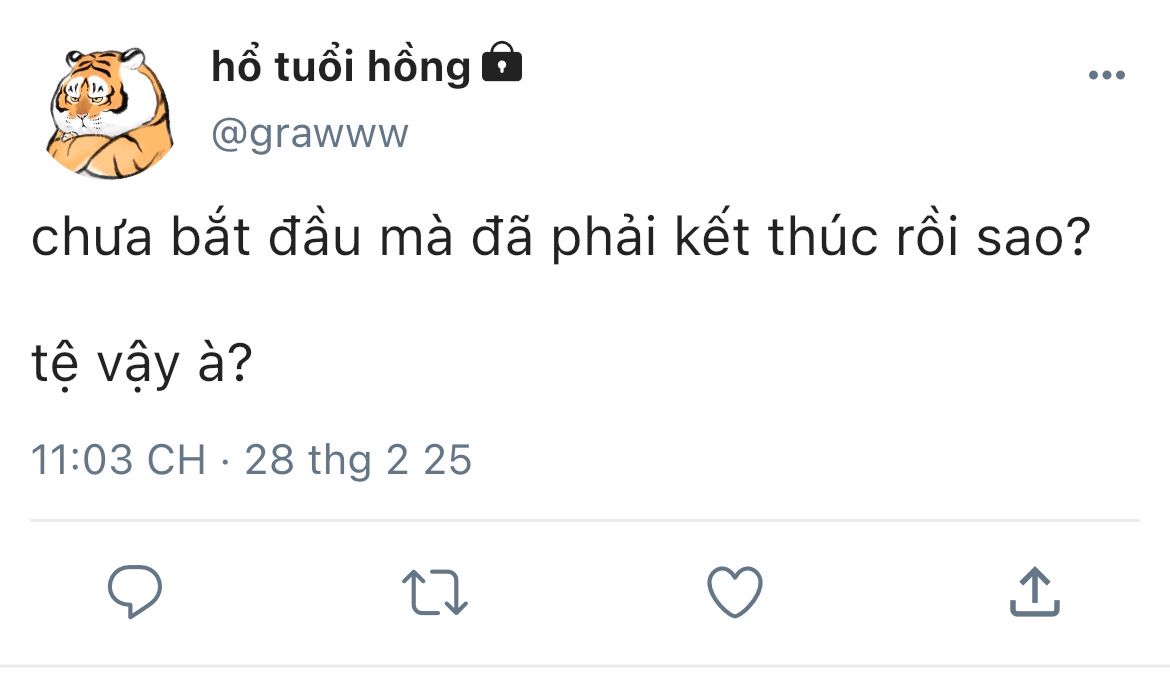Like the tweet with the heart icon
The image size is (1170, 684).
735,592
